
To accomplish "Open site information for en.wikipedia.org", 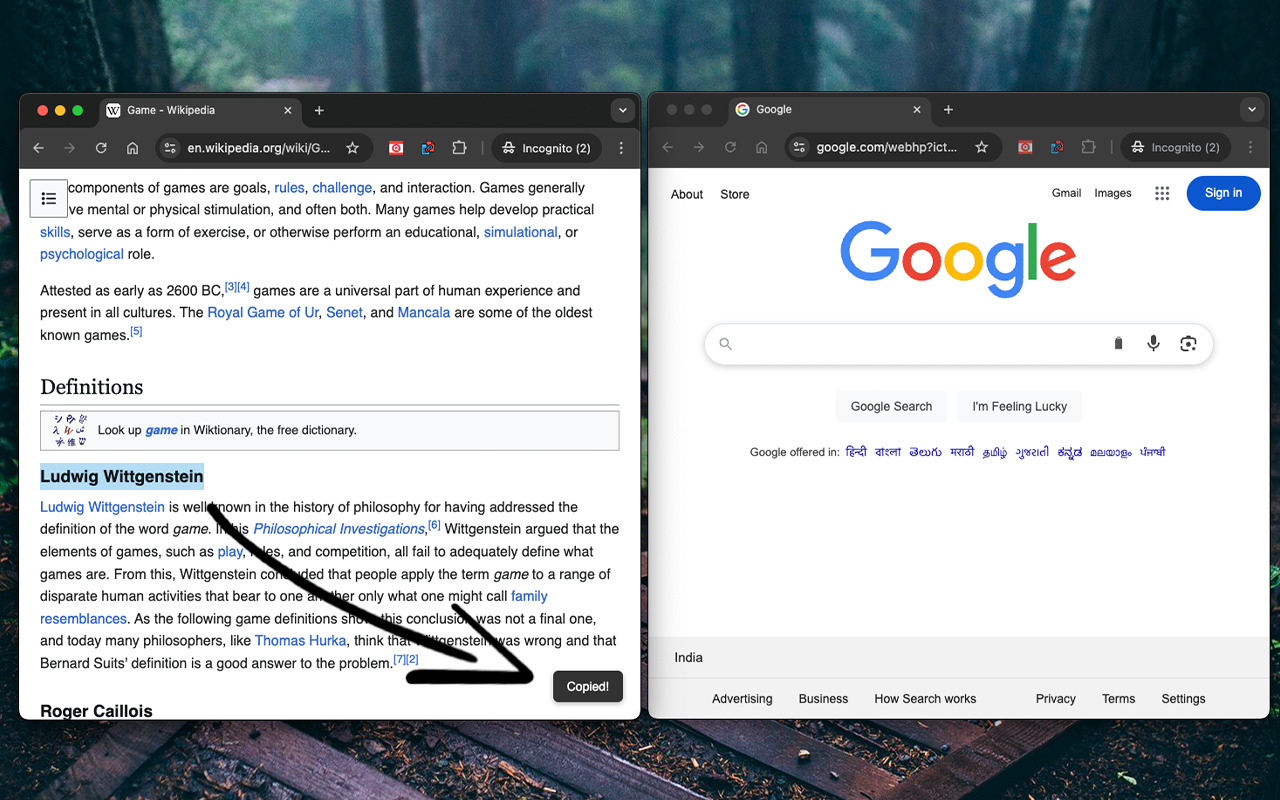I will click(170, 148).
